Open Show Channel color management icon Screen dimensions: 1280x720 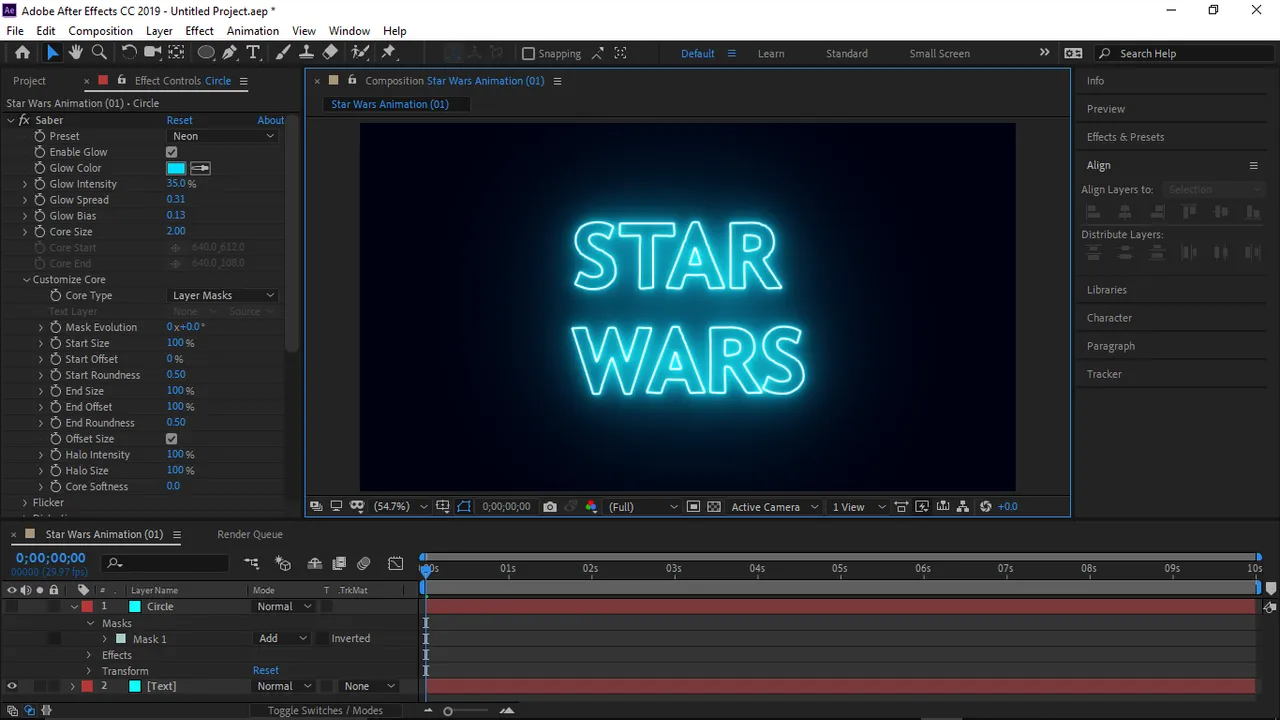(591, 507)
